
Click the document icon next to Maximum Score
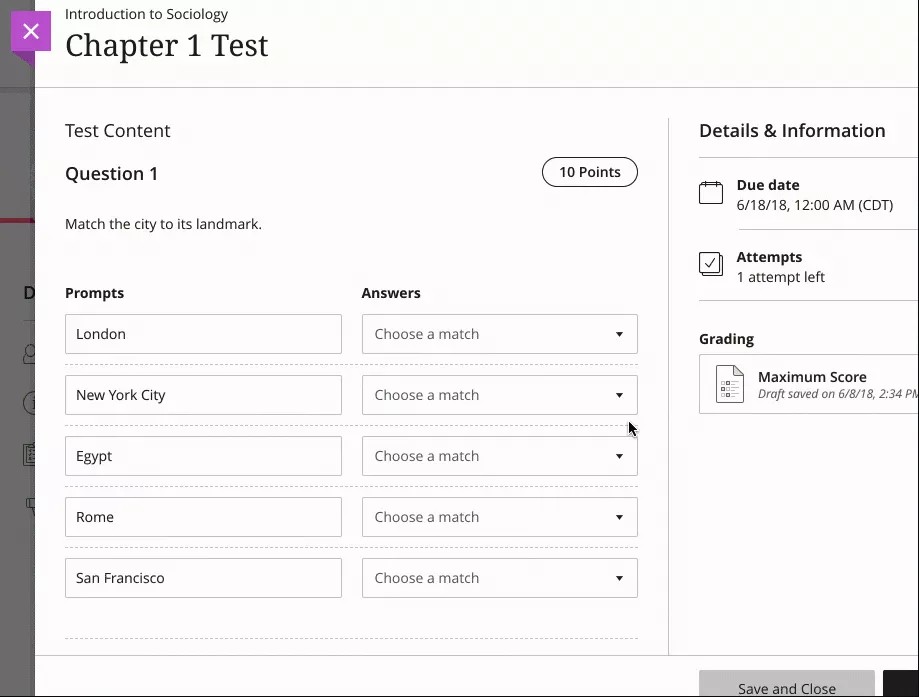point(729,384)
